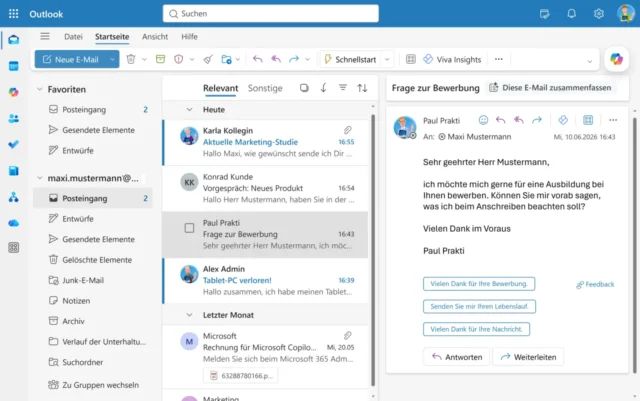Click the Suchen search field
The image size is (640, 401).
[x=271, y=13]
